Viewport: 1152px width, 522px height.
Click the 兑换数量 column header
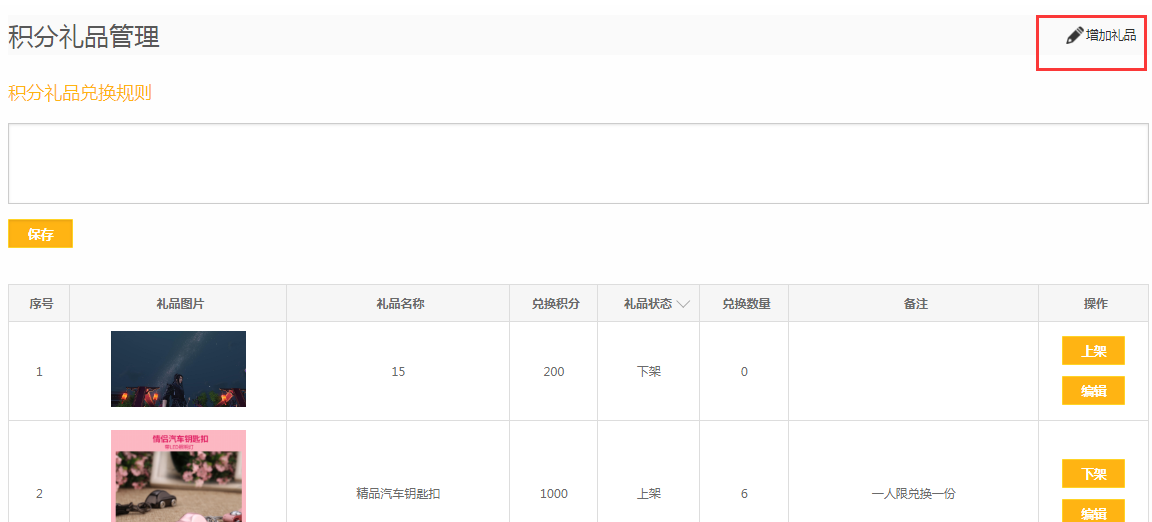pyautogui.click(x=746, y=304)
